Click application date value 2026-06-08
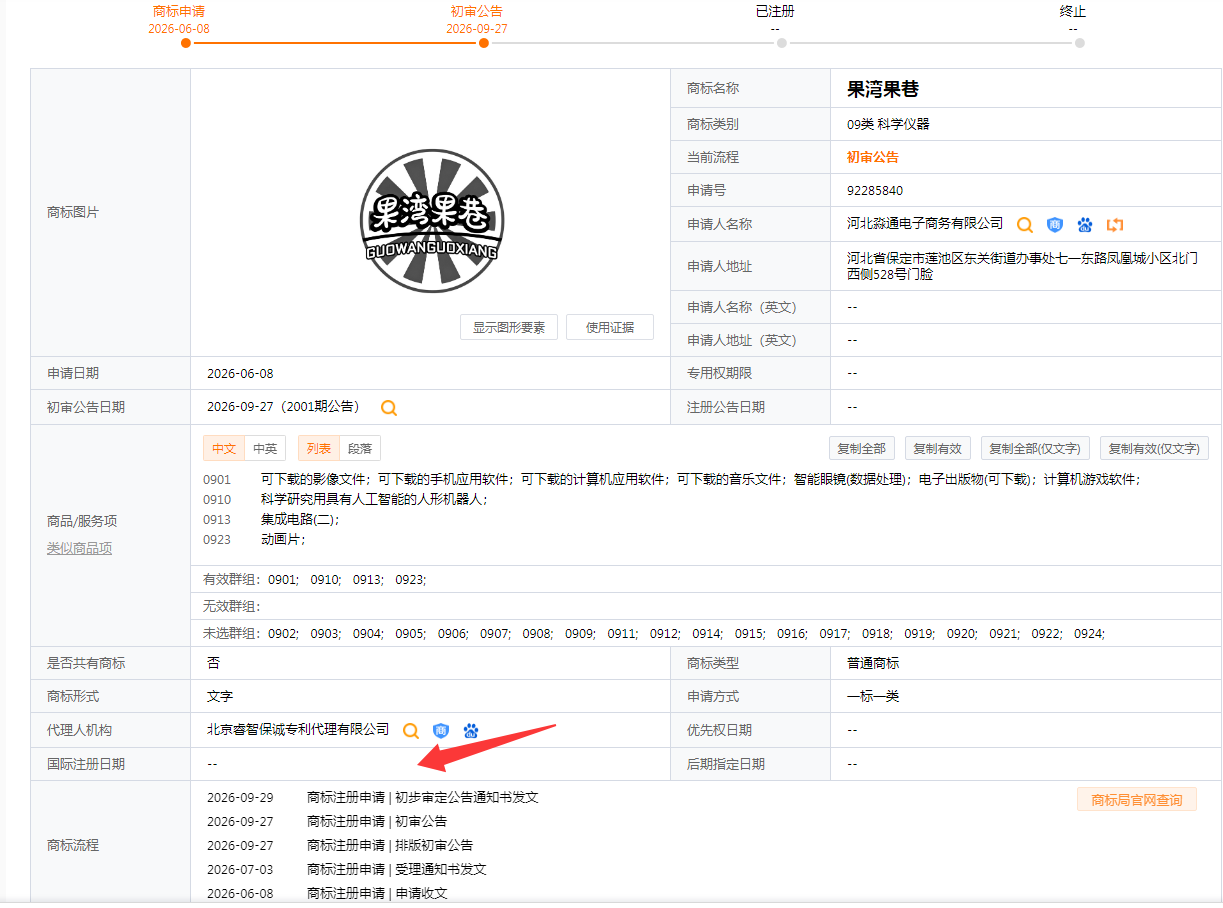Viewport: 1223px width, 908px height. 240,374
